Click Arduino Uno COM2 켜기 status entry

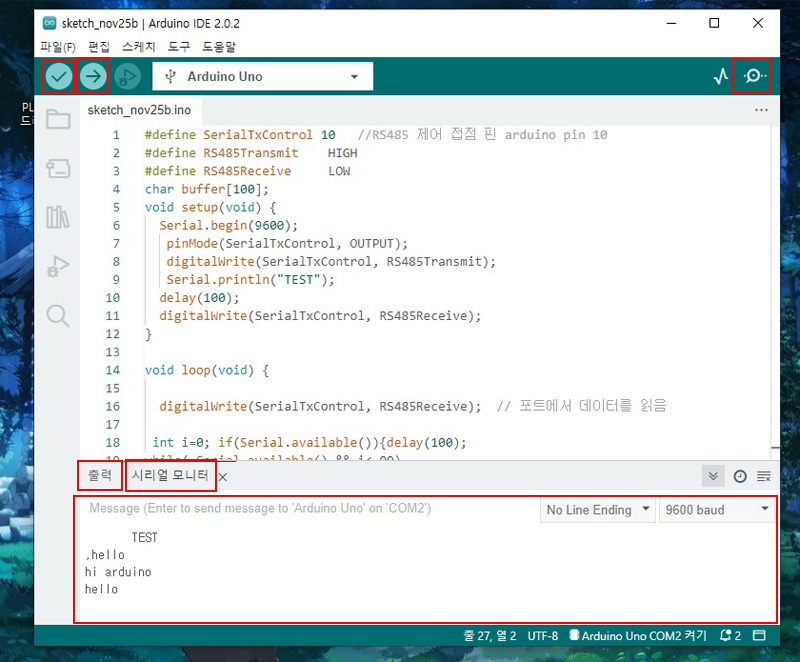tap(638, 636)
